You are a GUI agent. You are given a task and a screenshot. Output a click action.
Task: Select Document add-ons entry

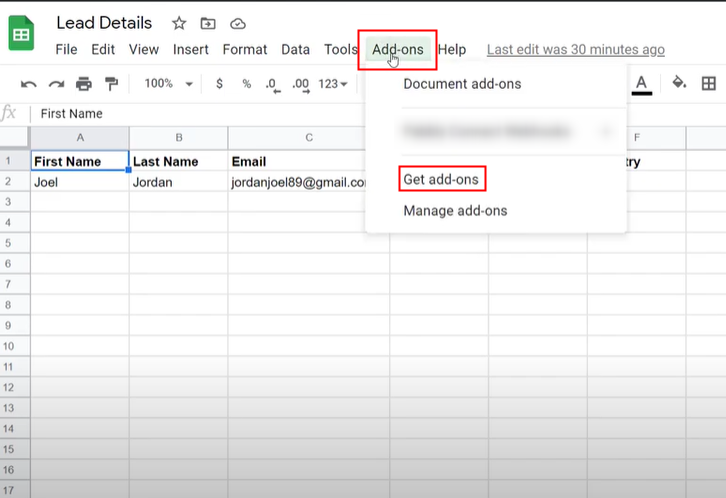pyautogui.click(x=462, y=84)
